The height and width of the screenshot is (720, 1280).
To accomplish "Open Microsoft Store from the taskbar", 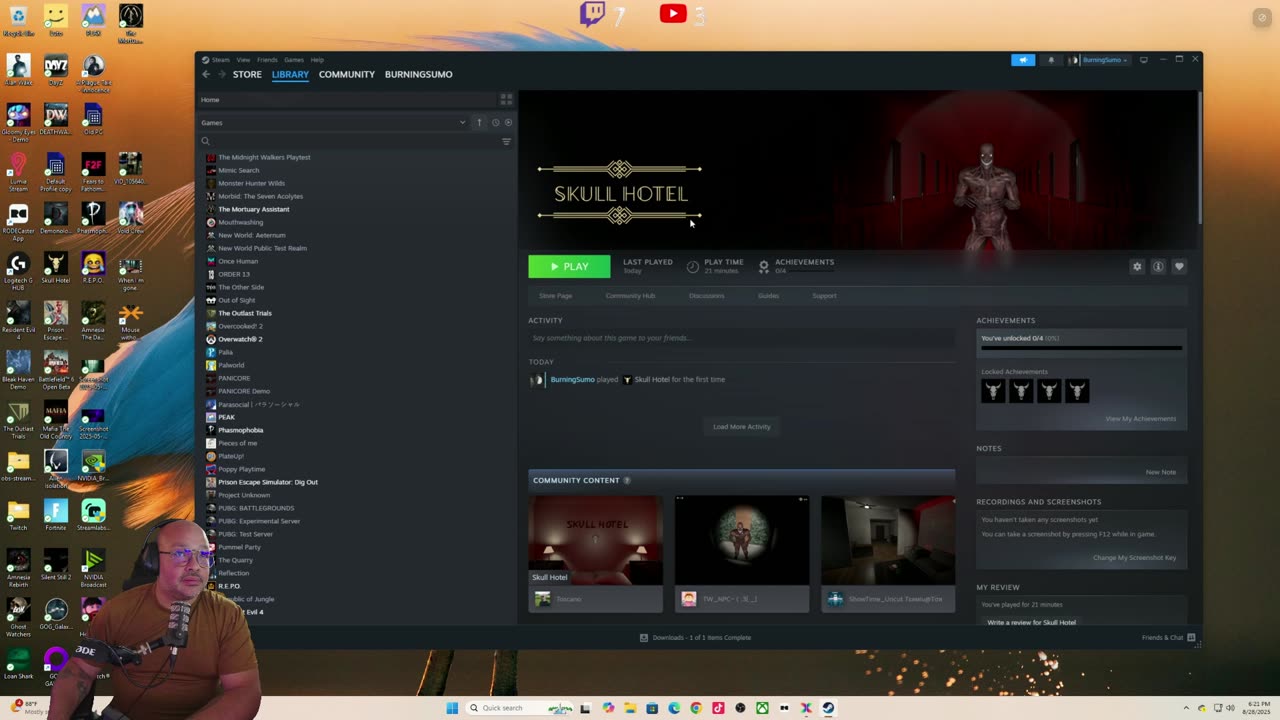I will [652, 708].
